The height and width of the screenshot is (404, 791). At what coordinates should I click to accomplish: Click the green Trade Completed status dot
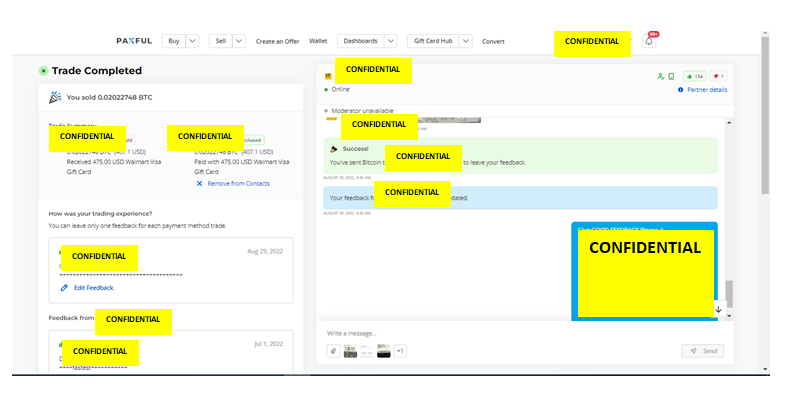point(43,71)
